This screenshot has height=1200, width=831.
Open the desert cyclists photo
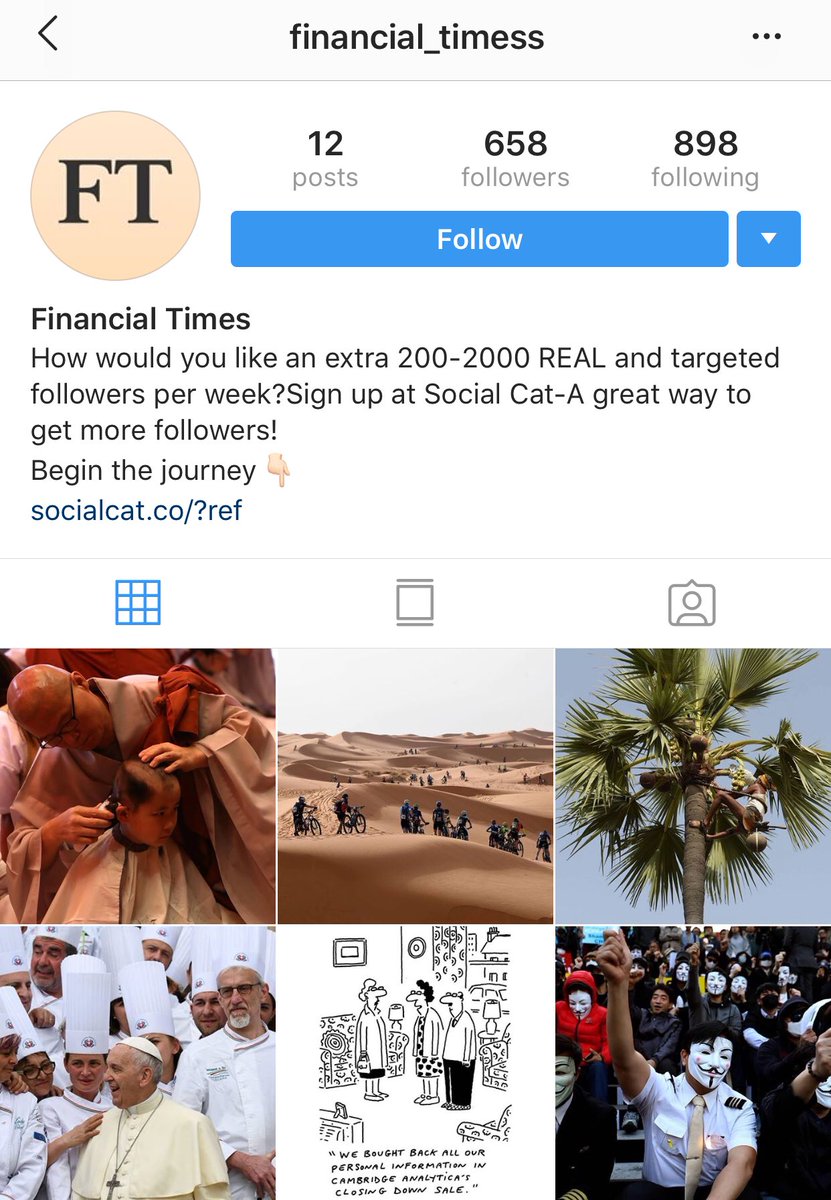415,785
